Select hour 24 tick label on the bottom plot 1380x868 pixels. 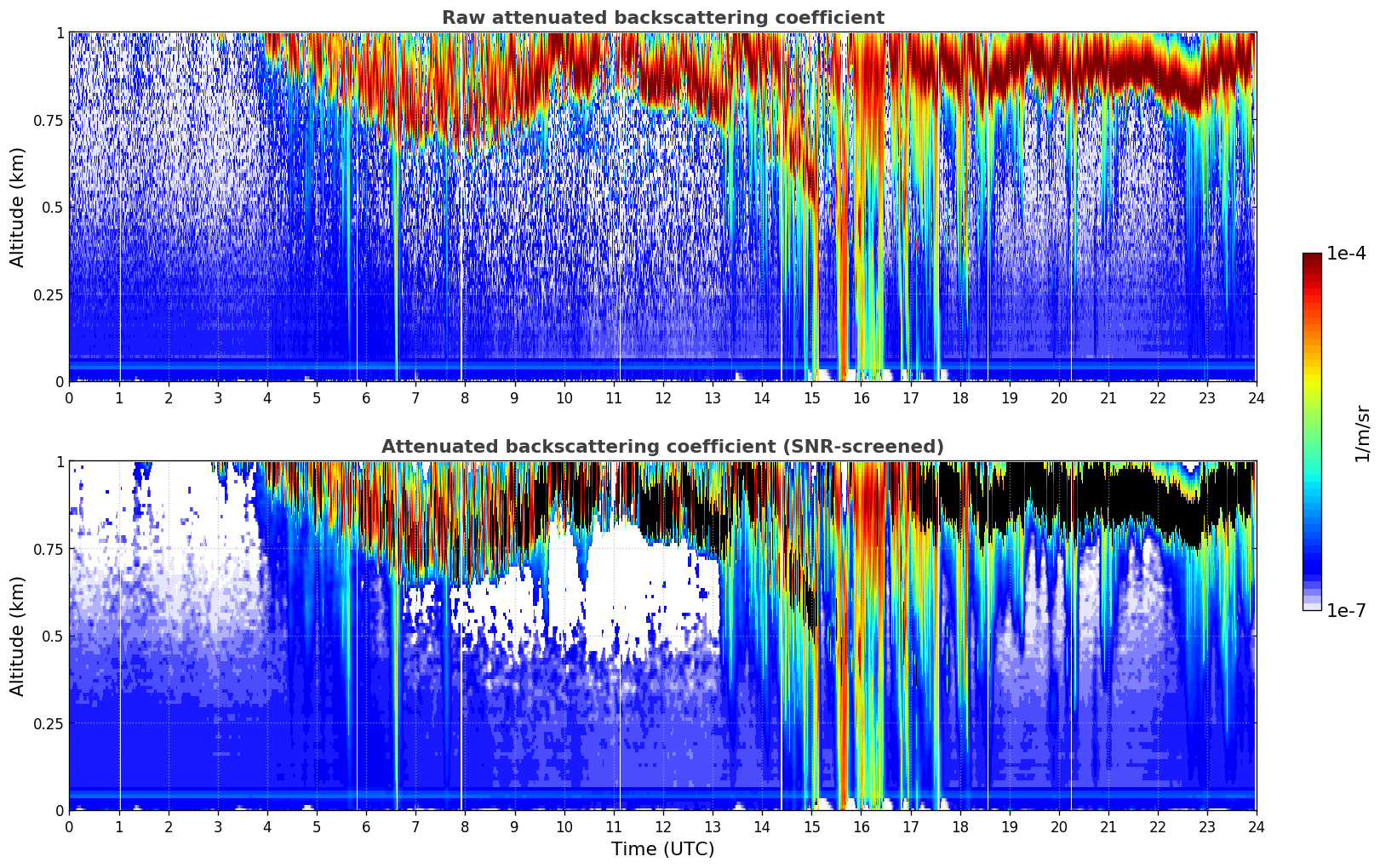point(1256,827)
